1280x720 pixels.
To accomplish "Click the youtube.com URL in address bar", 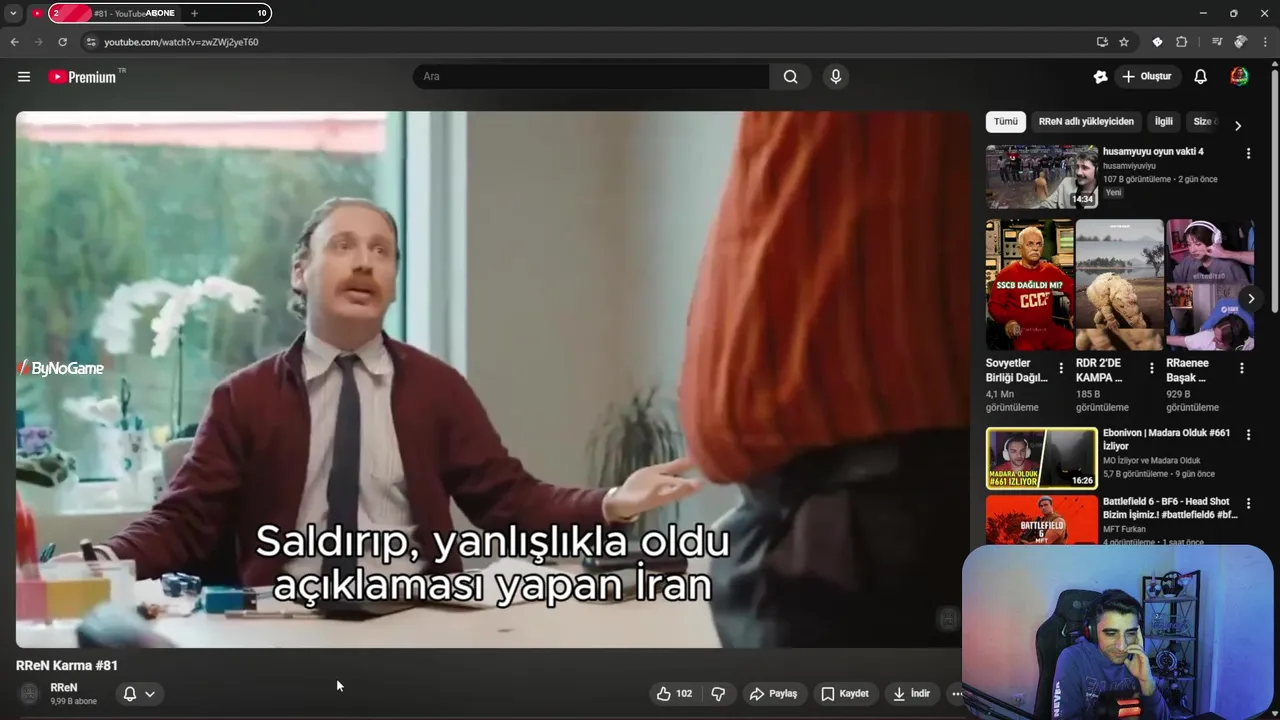I will [181, 42].
